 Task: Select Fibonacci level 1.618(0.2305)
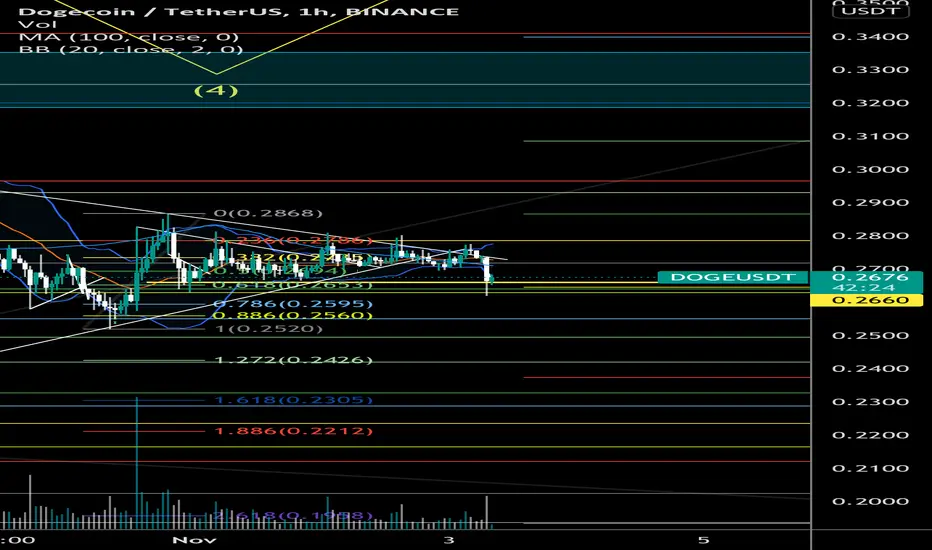(x=293, y=400)
